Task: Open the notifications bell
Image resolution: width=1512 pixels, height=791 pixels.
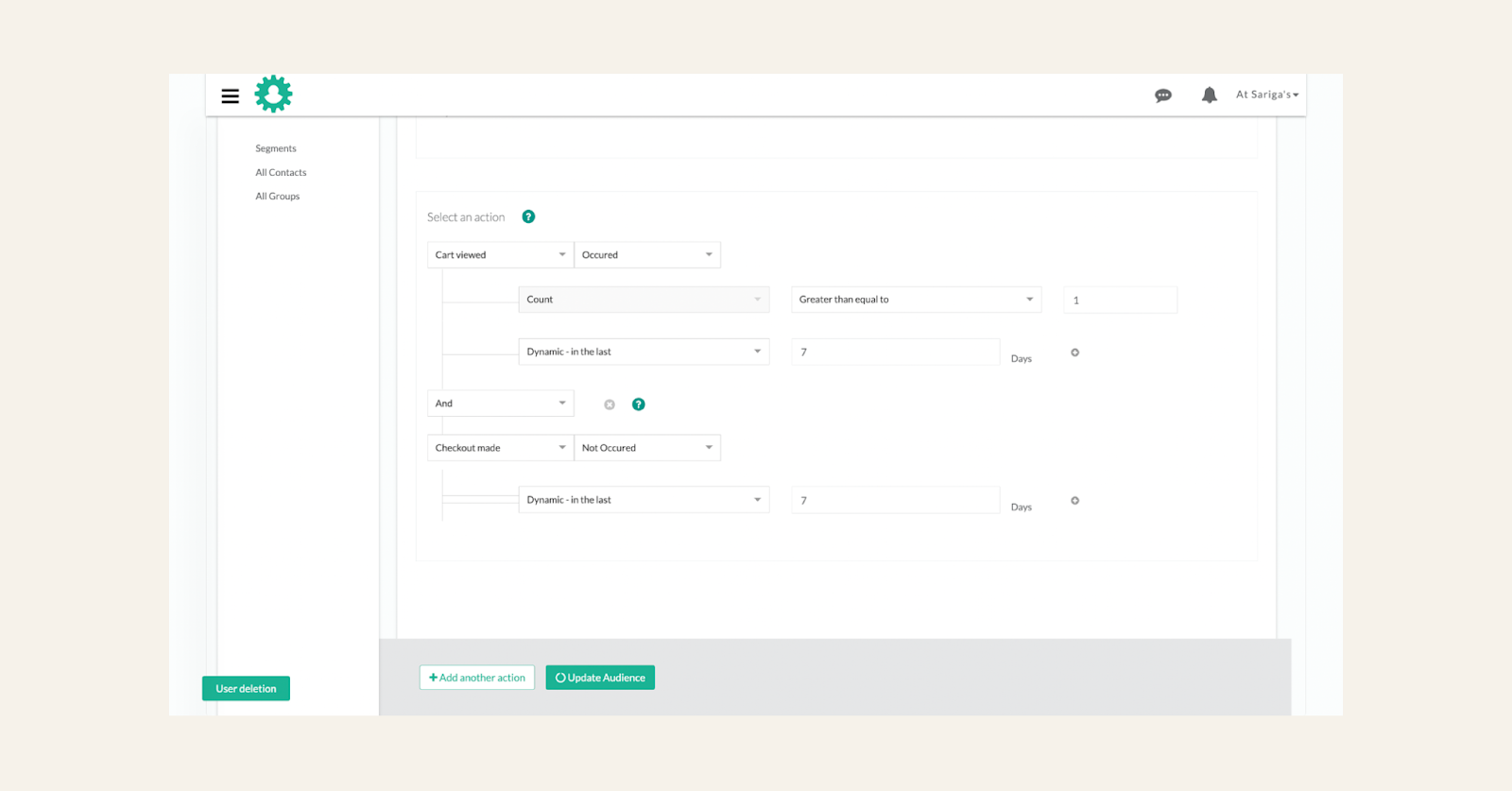Action: click(x=1209, y=95)
